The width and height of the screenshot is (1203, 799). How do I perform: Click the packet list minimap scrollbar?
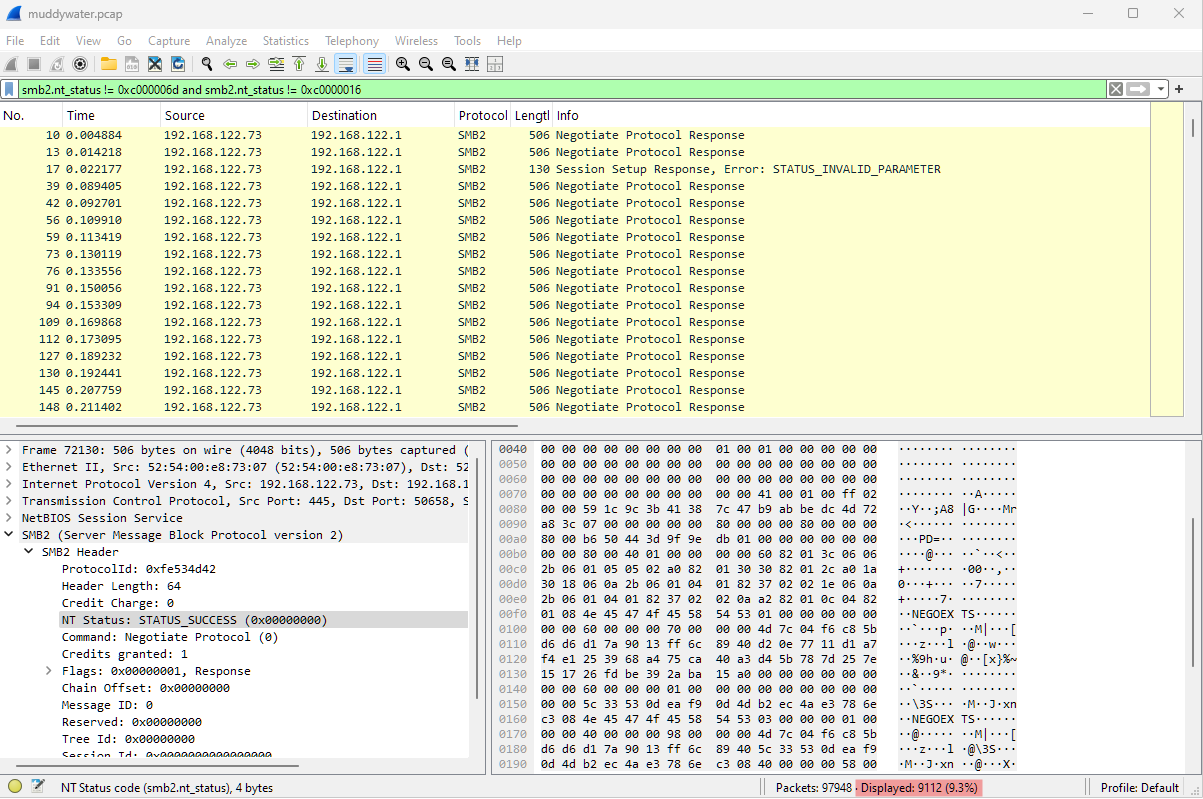(x=1166, y=260)
